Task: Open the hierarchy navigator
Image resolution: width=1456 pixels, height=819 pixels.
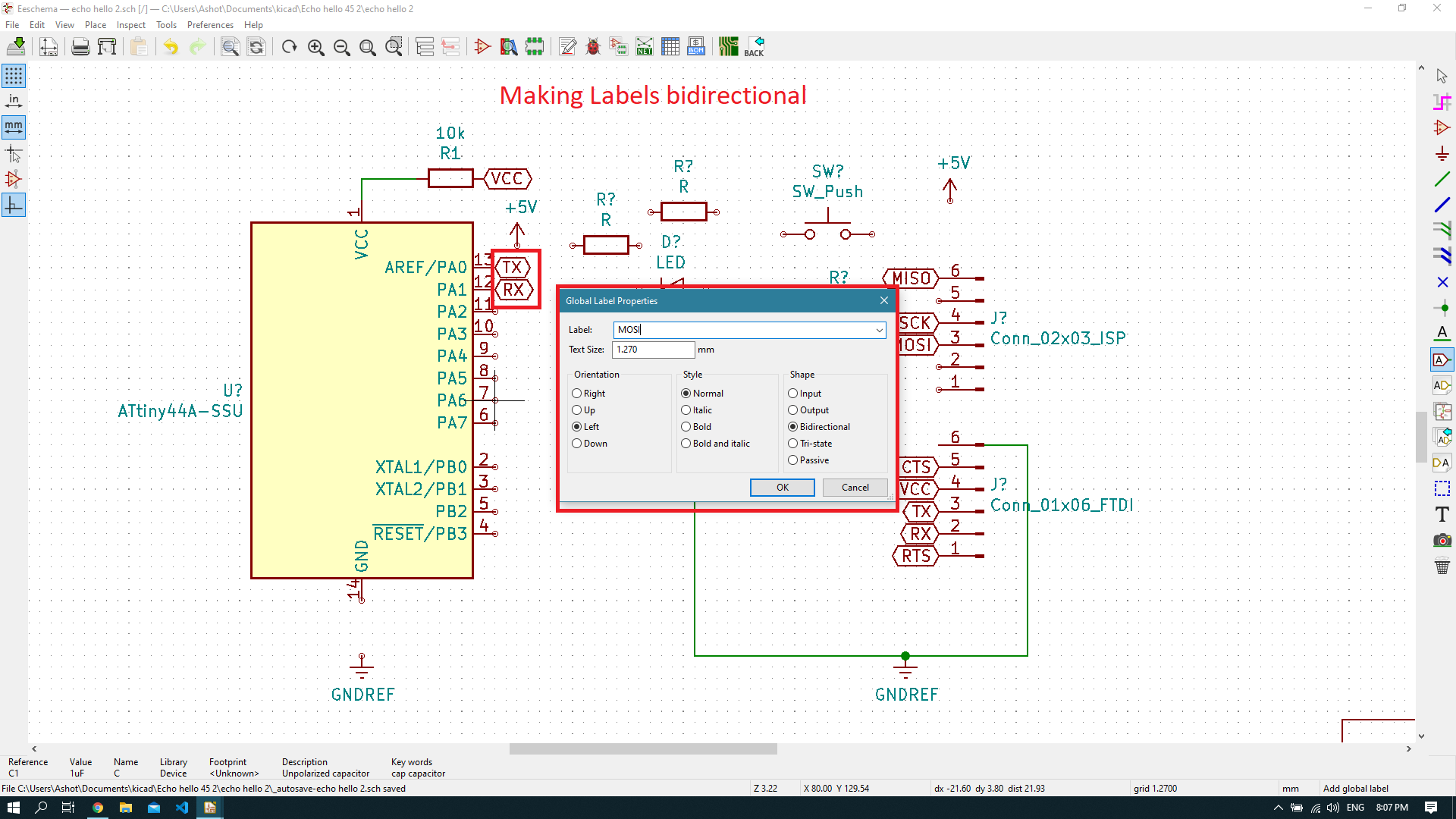Action: (x=425, y=47)
